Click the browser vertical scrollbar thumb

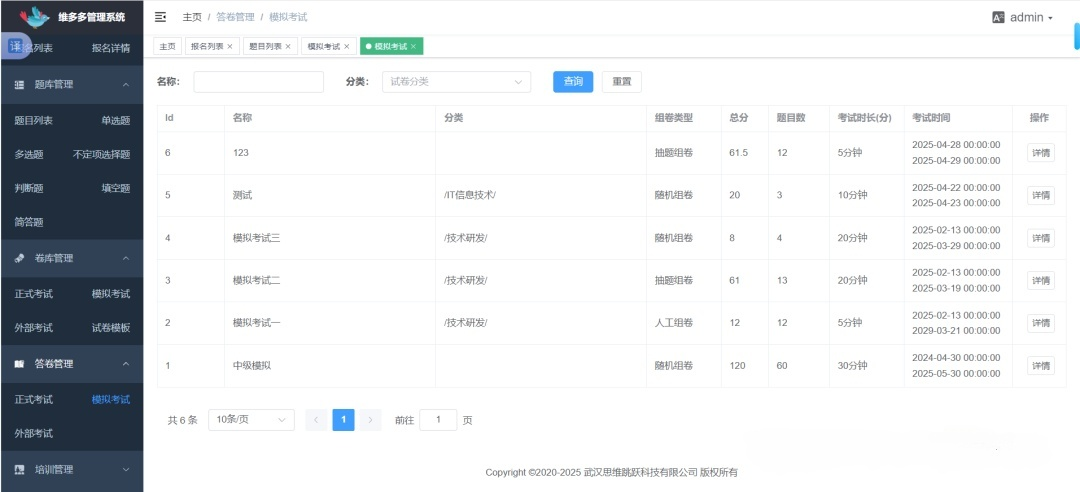point(1077,36)
